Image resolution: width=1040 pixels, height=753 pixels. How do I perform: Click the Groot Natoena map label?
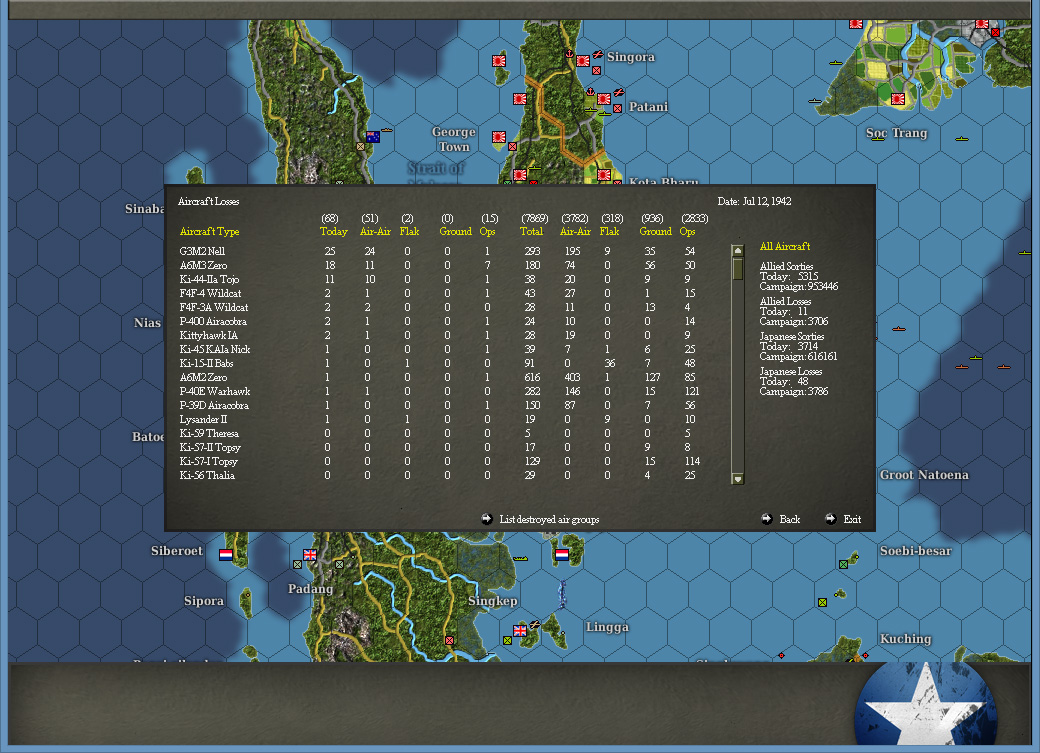point(924,475)
